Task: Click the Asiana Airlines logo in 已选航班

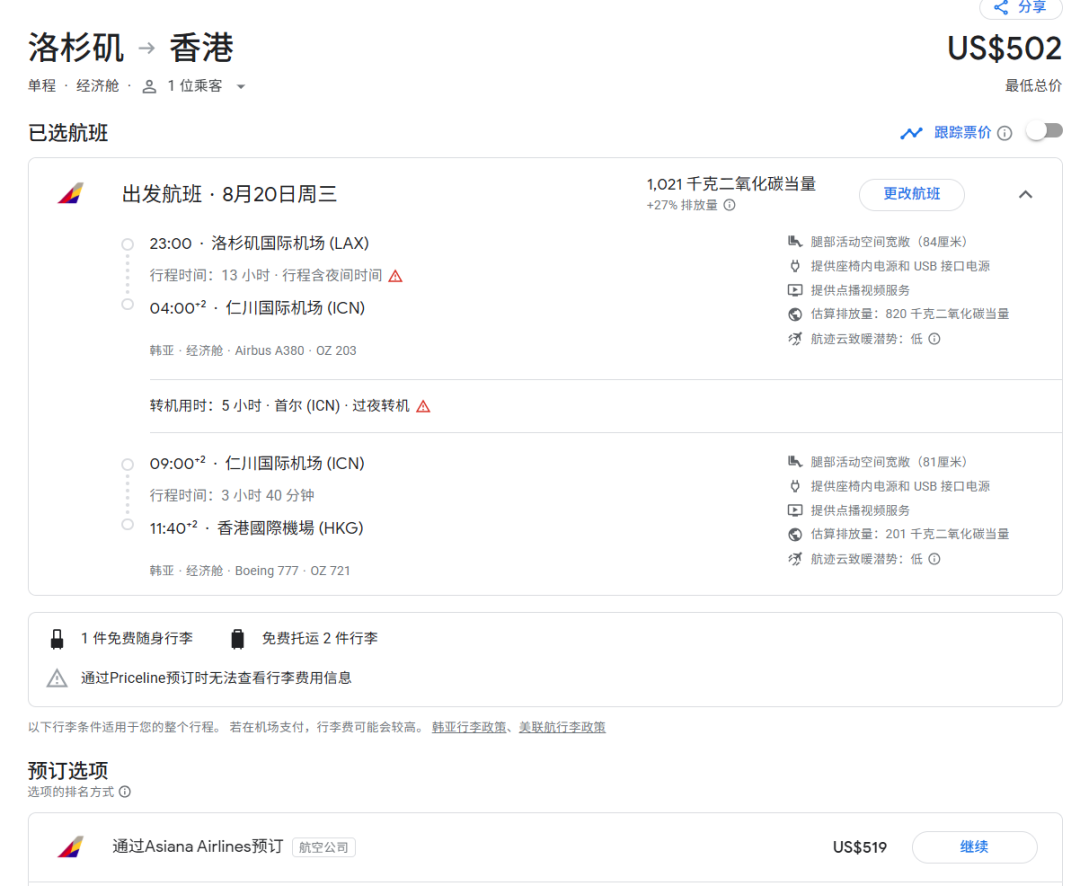Action: pos(70,194)
